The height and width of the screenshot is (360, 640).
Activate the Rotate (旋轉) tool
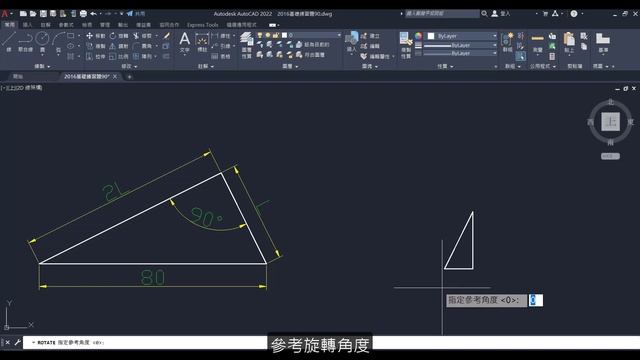(119, 36)
